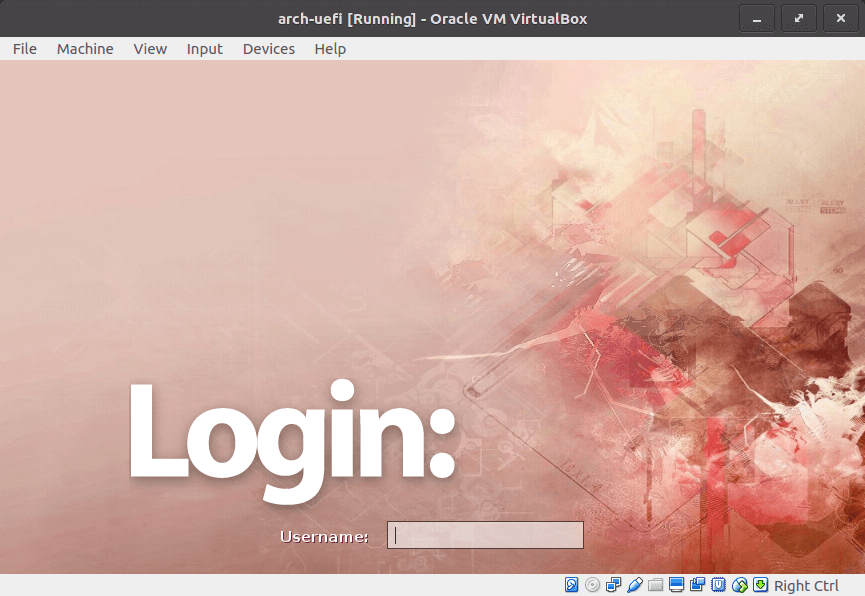This screenshot has width=865, height=596.
Task: Open the Input menu
Action: coord(205,49)
